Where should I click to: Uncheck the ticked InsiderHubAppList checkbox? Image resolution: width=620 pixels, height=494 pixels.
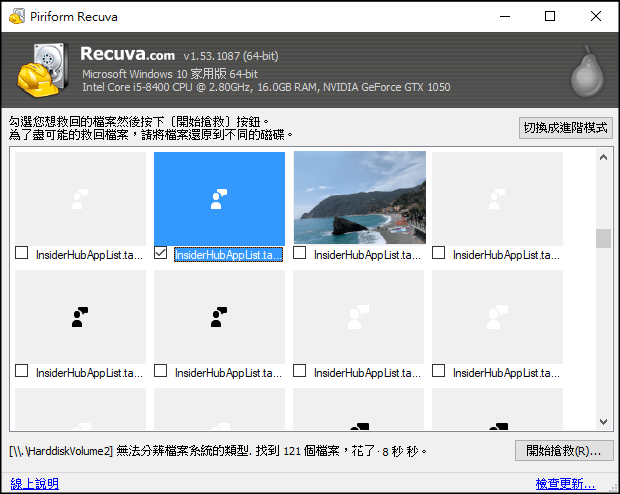pyautogui.click(x=161, y=253)
